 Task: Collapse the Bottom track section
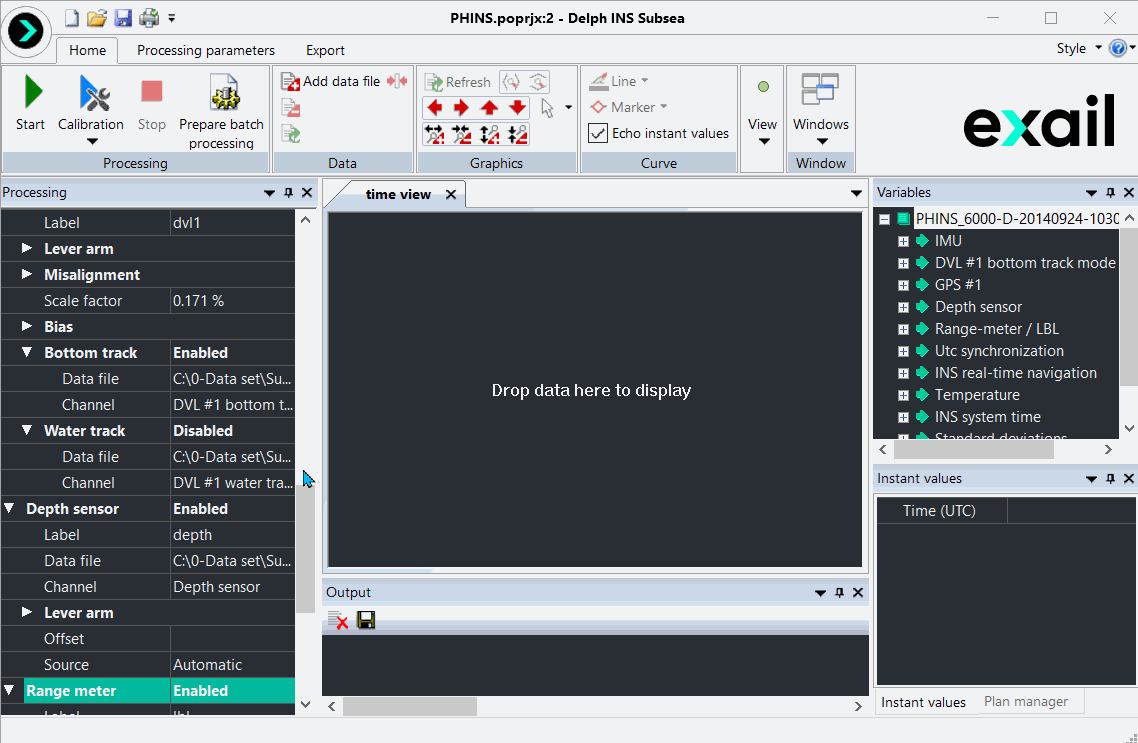coord(27,353)
